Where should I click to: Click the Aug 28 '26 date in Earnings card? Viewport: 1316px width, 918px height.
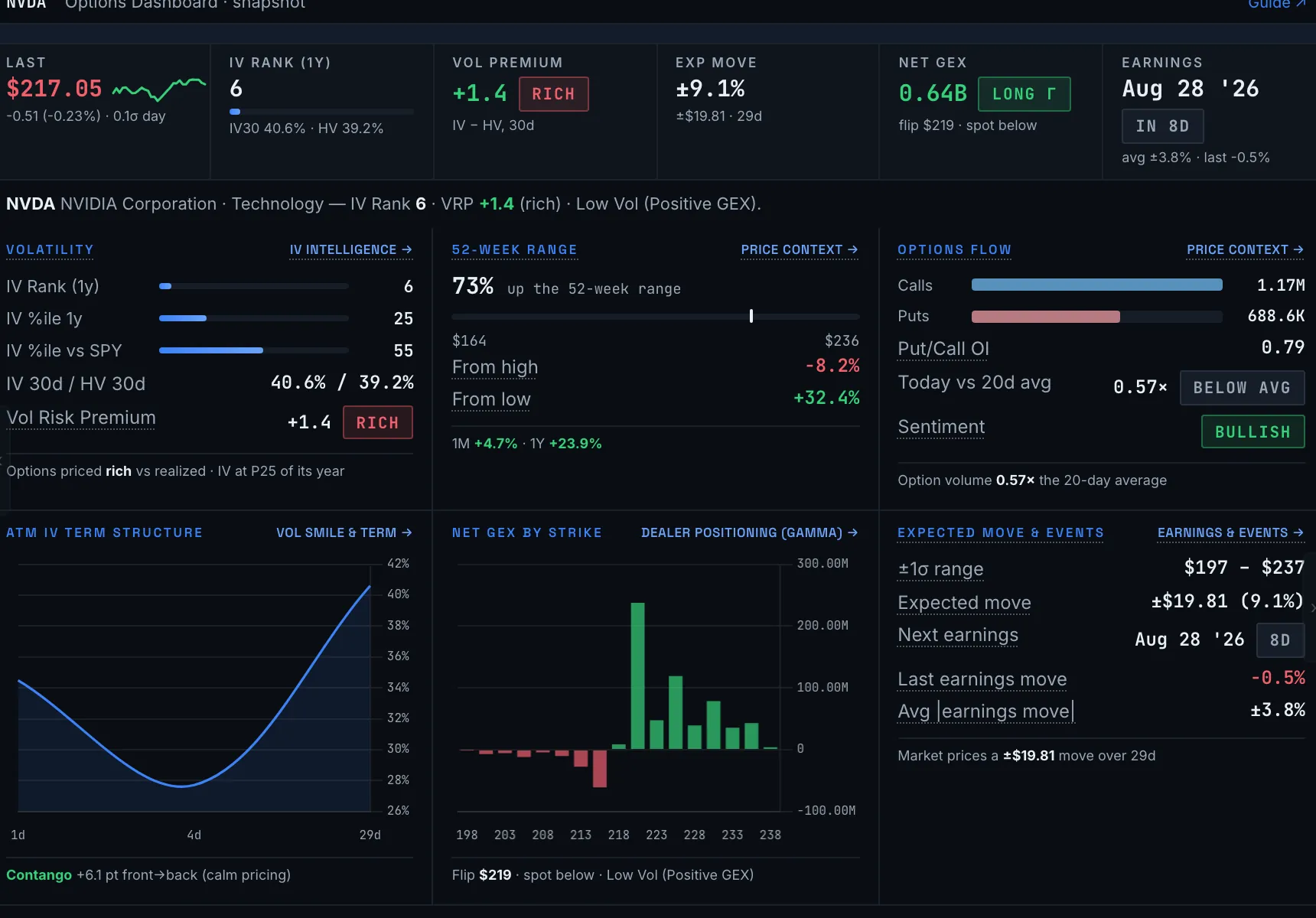coord(1190,89)
